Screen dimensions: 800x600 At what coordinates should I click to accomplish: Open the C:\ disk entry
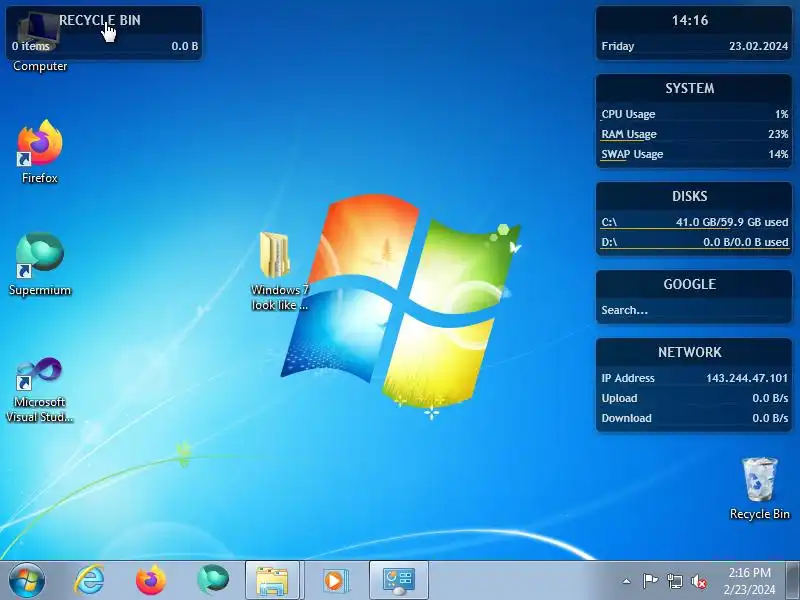tap(694, 222)
